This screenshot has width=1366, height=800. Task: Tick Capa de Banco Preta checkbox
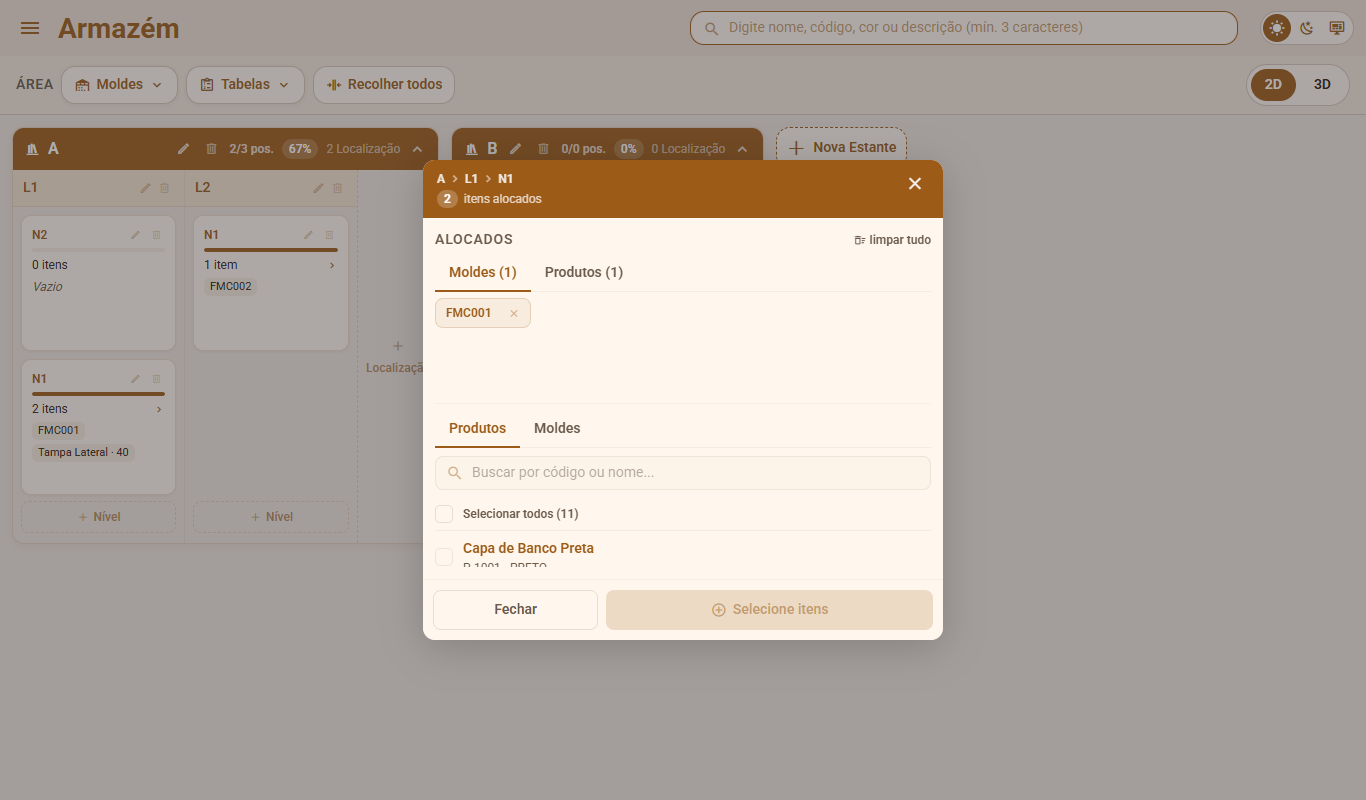444,557
